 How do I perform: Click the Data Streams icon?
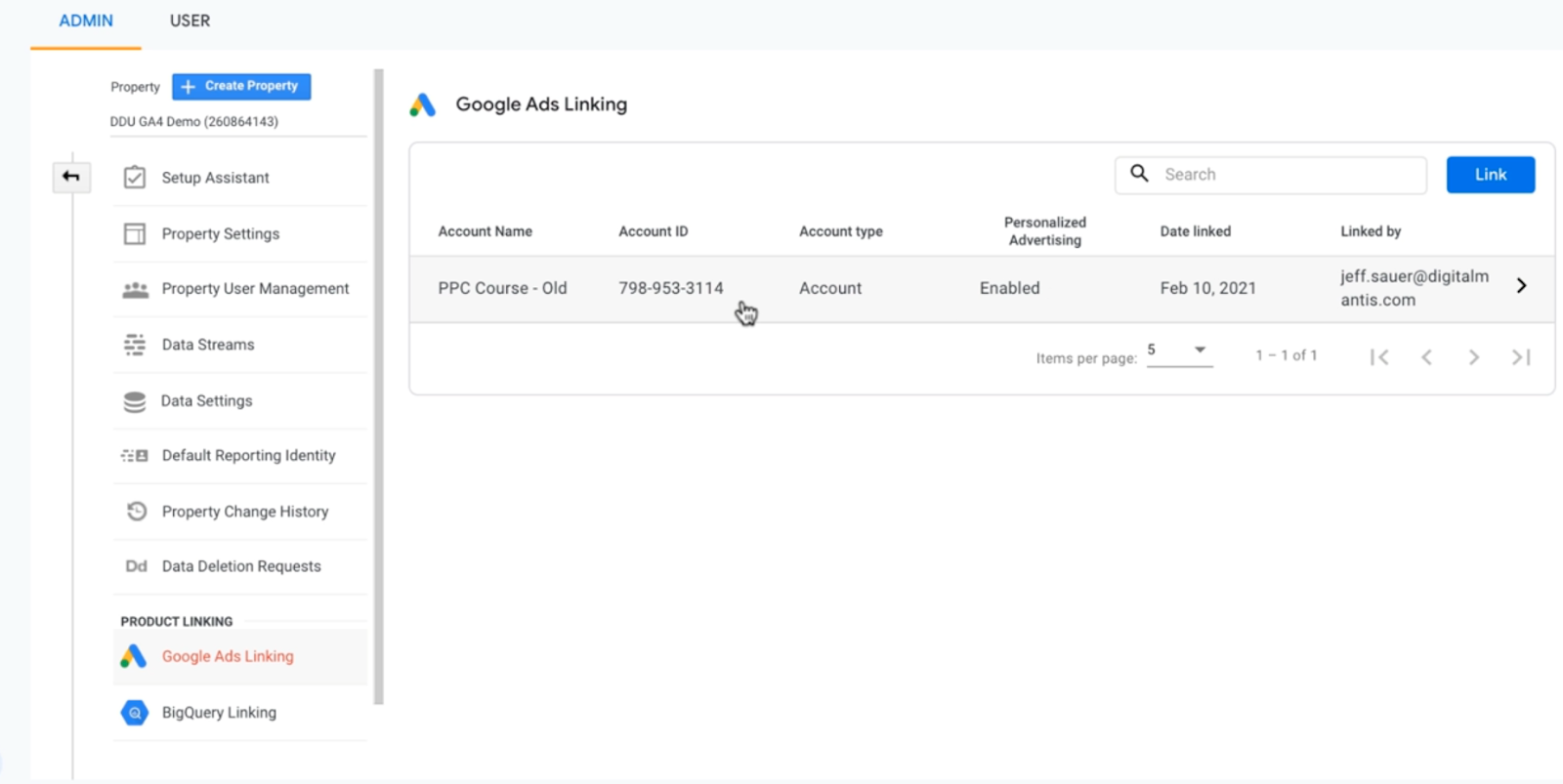click(135, 345)
